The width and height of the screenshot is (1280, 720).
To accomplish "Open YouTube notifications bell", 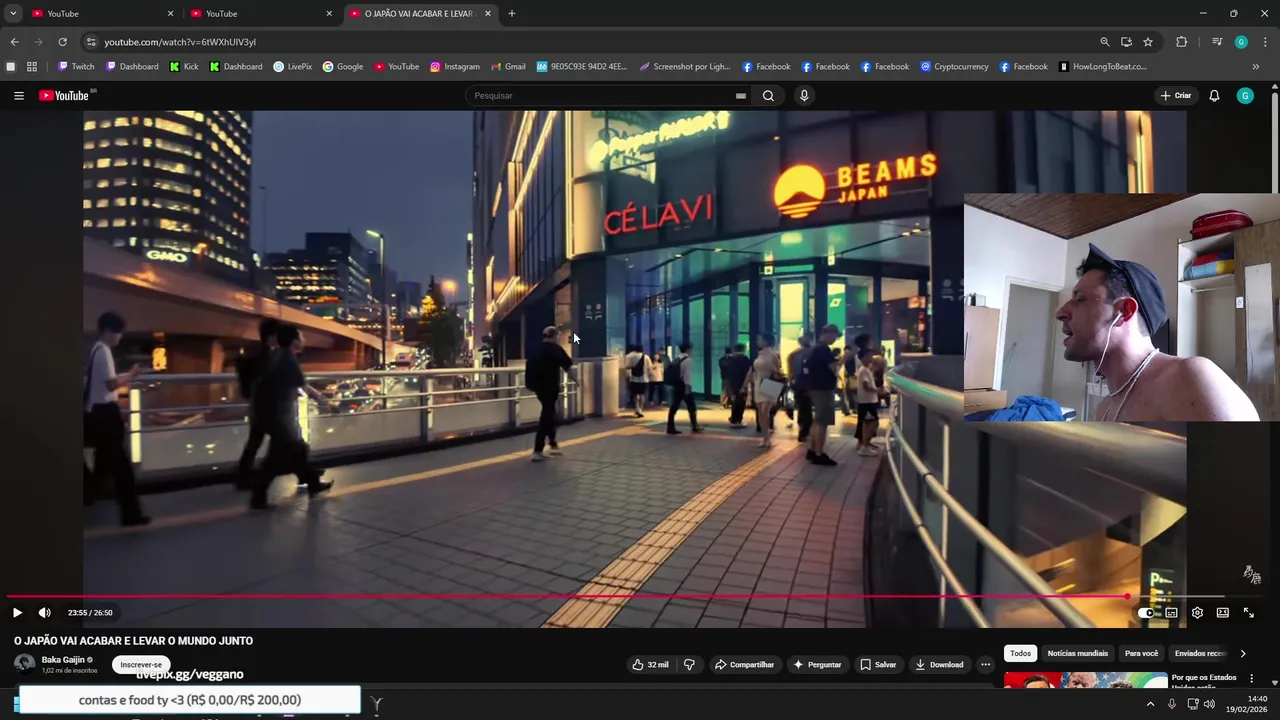I will [1214, 96].
